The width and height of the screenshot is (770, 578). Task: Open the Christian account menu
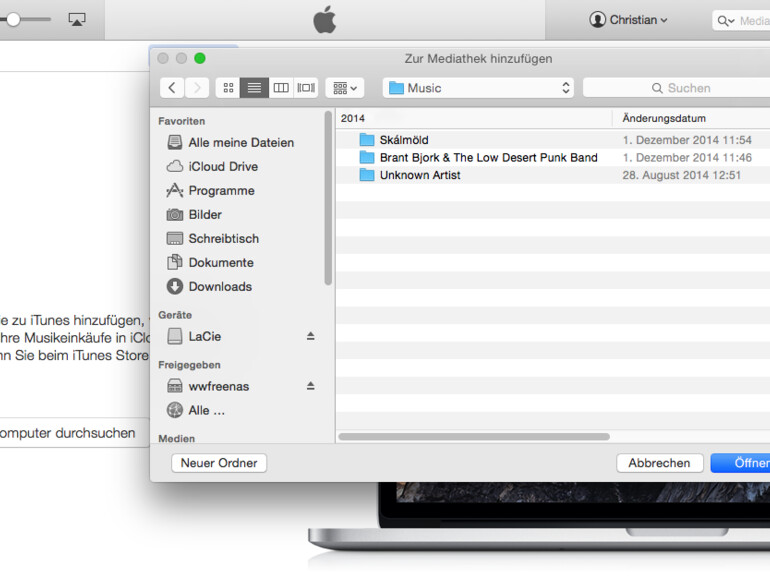pos(628,20)
